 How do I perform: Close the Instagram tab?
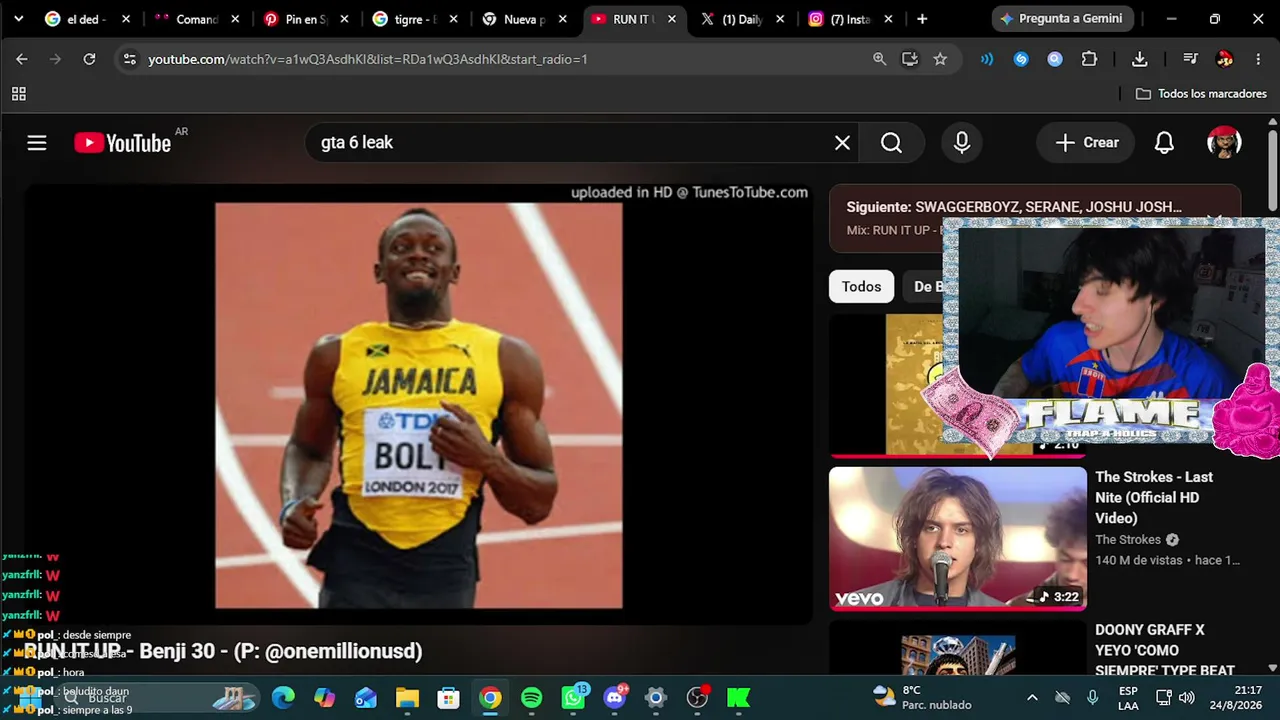coord(889,19)
